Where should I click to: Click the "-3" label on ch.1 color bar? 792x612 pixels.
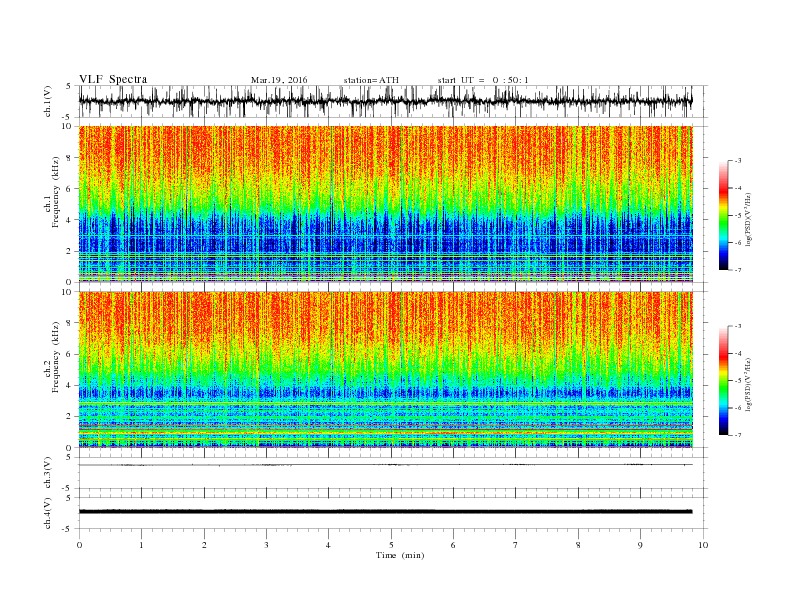(738, 161)
